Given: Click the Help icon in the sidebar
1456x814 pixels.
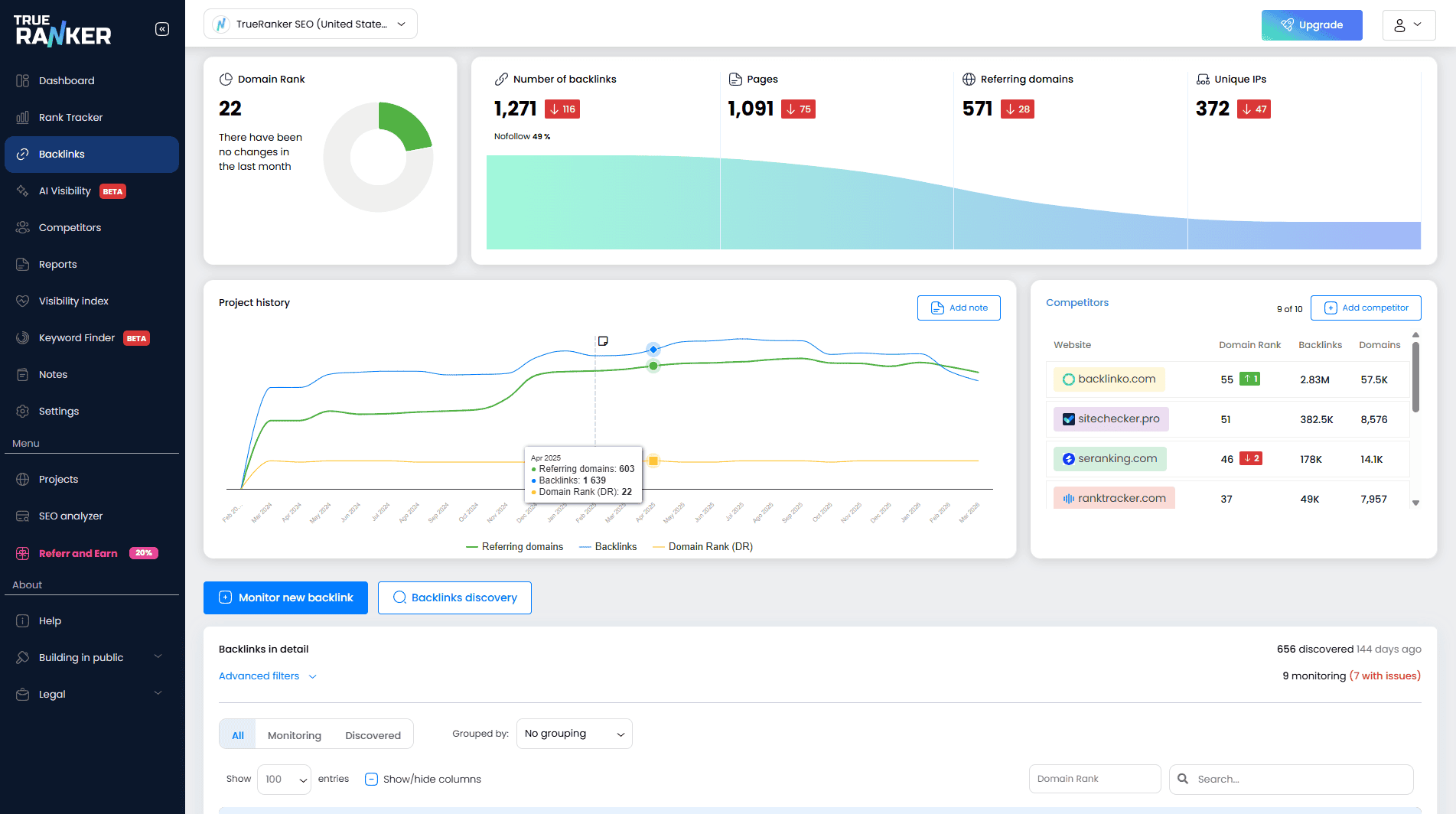Looking at the screenshot, I should coord(23,620).
